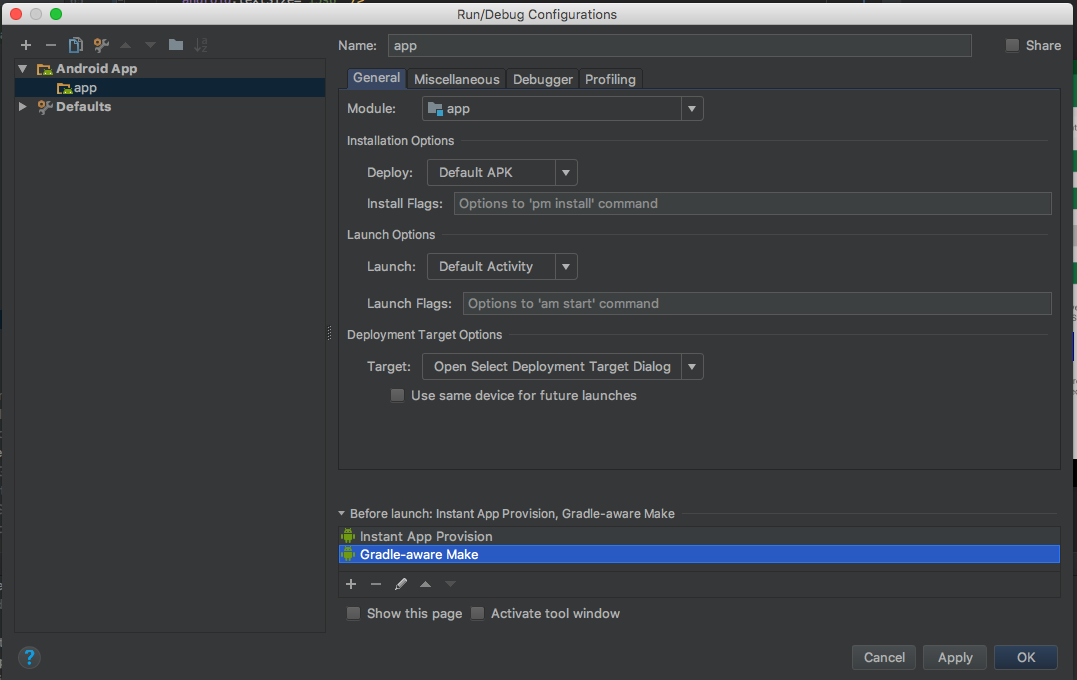Image resolution: width=1077 pixels, height=680 pixels.
Task: Click the edit before-launch task pencil icon
Action: click(x=401, y=584)
